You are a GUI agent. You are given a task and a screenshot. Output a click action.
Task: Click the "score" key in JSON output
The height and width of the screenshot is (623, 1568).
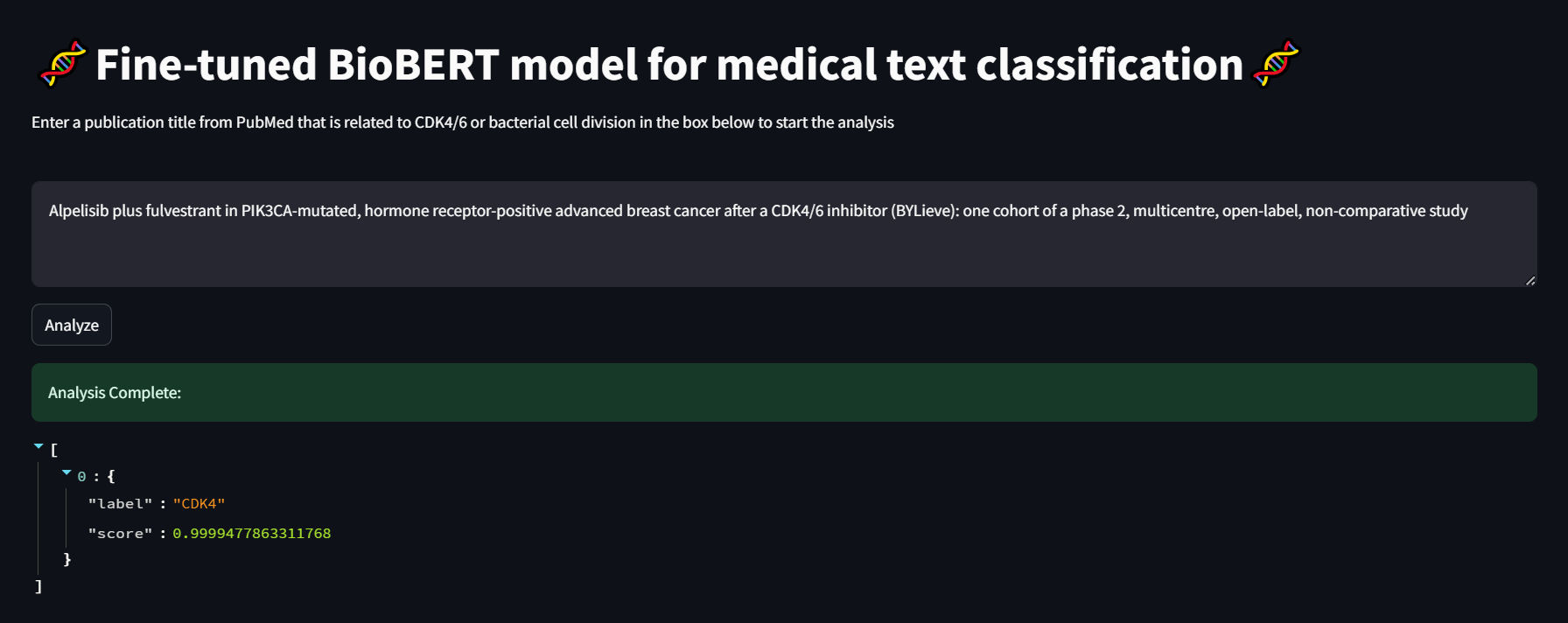[120, 534]
